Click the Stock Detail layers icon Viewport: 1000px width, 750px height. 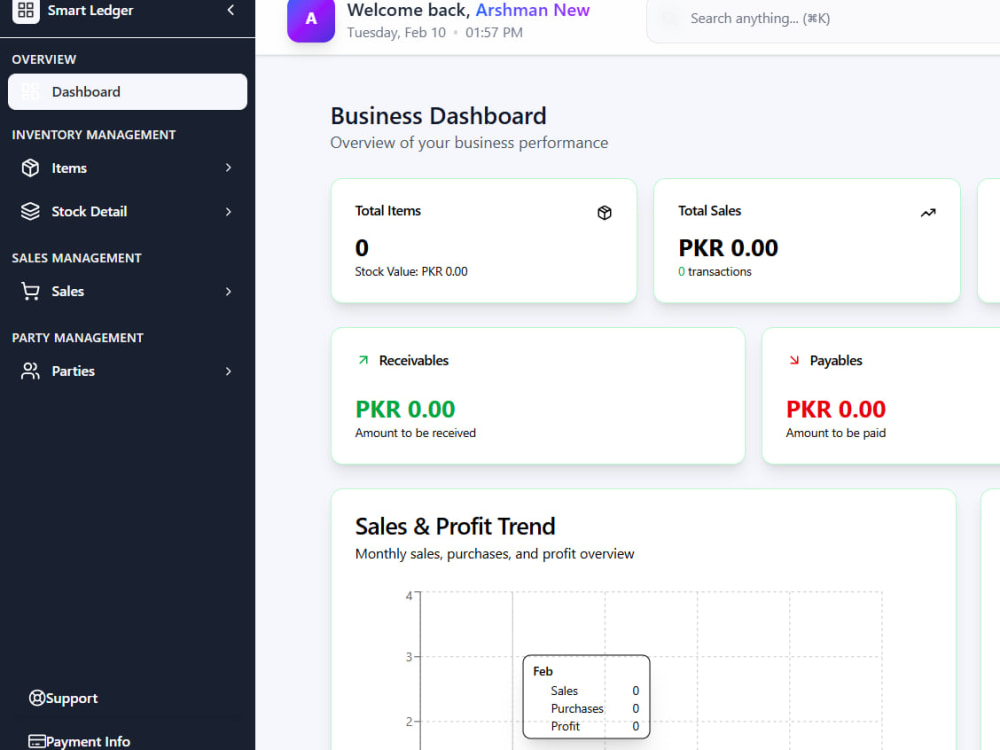tap(30, 211)
